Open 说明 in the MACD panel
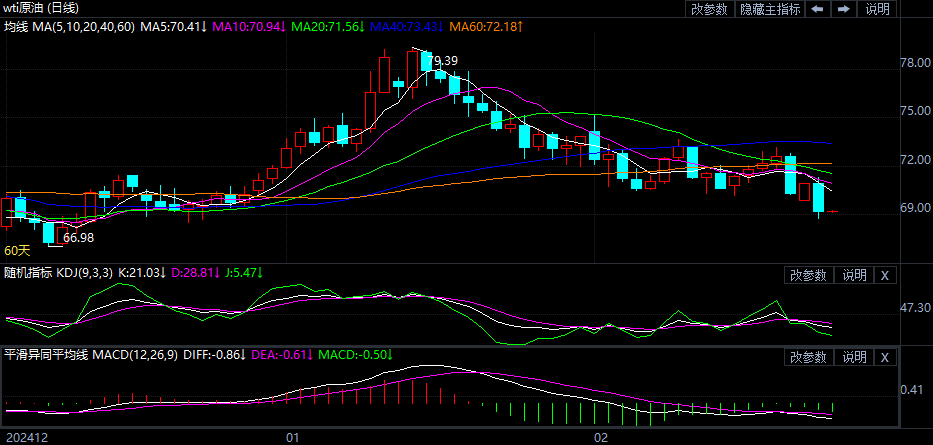933x445 pixels. [x=854, y=357]
